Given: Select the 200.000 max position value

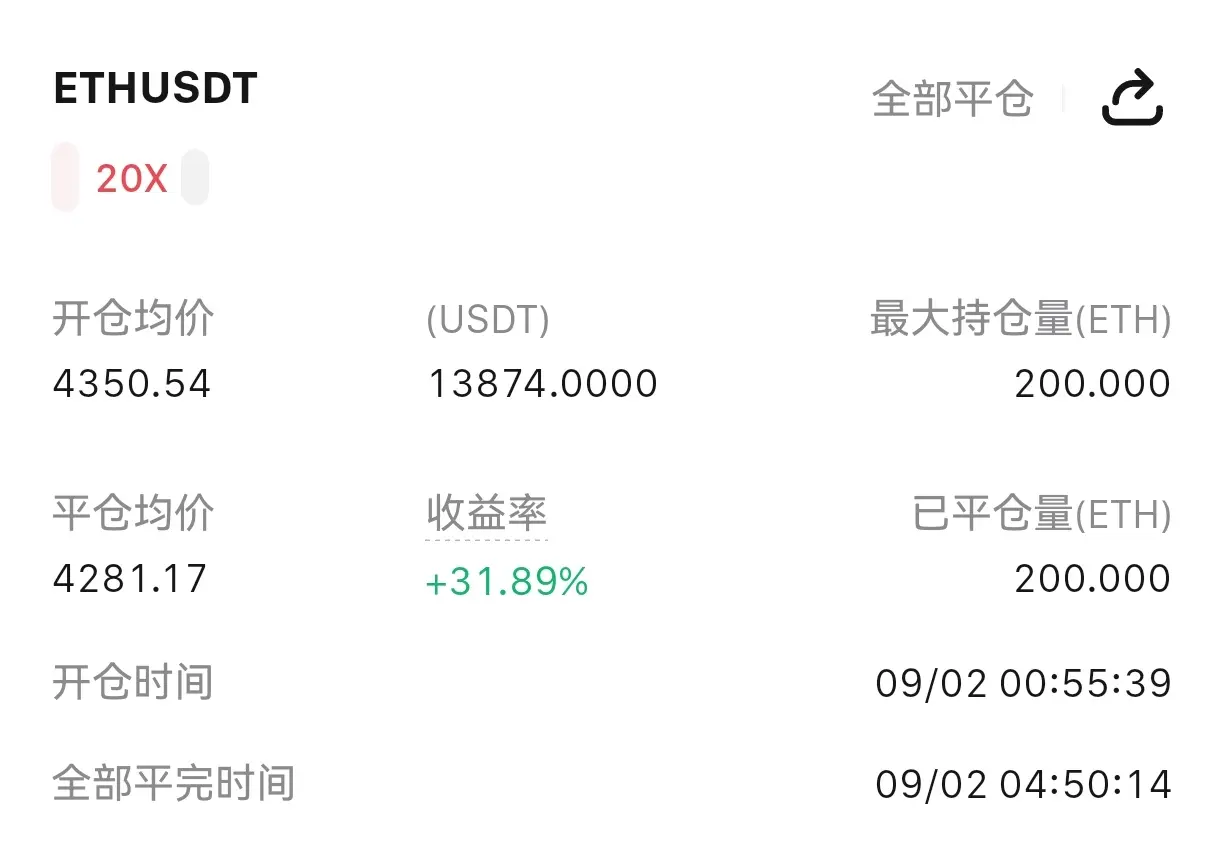Looking at the screenshot, I should pos(1093,384).
